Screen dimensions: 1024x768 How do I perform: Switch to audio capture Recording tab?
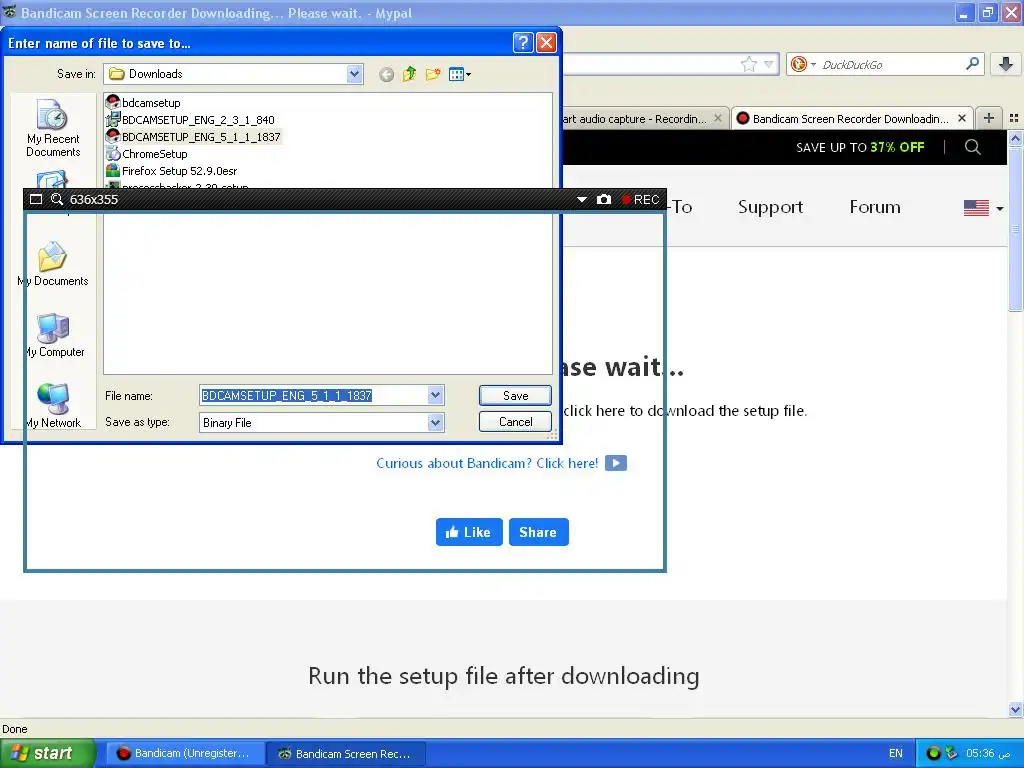point(637,119)
